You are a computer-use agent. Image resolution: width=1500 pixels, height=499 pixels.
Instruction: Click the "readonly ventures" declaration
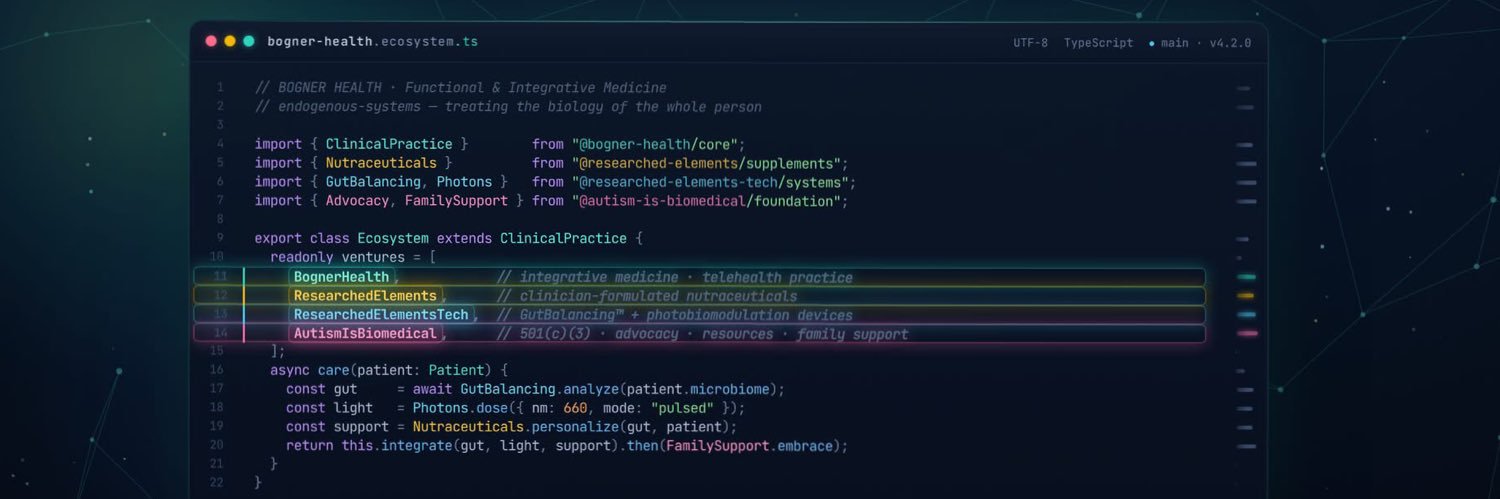point(337,258)
